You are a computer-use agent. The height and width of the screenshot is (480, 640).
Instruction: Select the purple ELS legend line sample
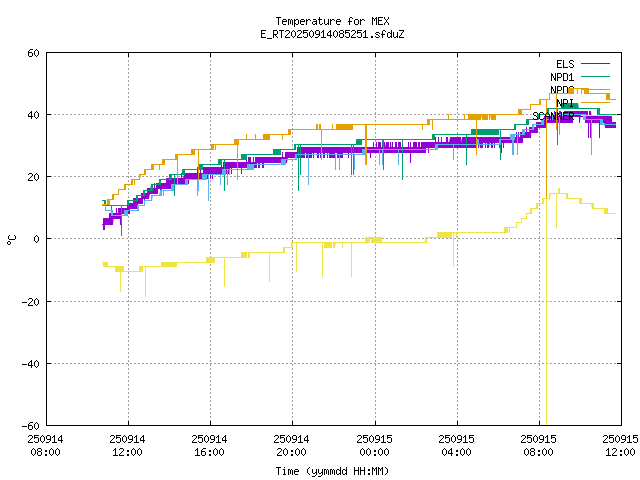point(595,64)
